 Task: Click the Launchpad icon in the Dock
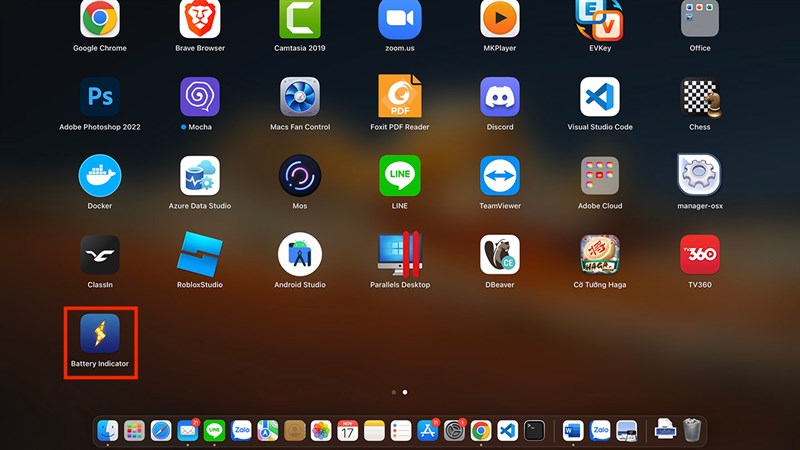coord(134,431)
